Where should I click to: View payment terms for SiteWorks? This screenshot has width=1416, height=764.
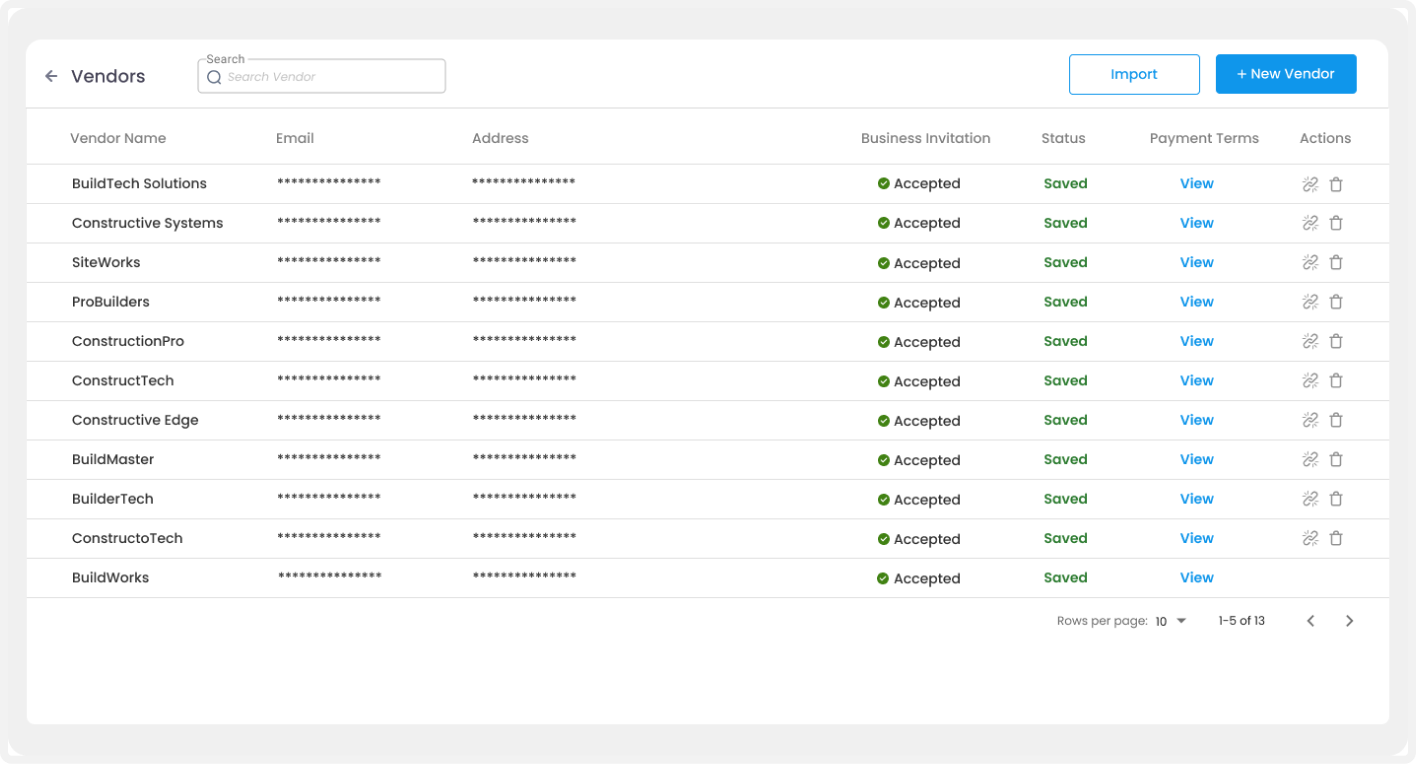[1197, 262]
